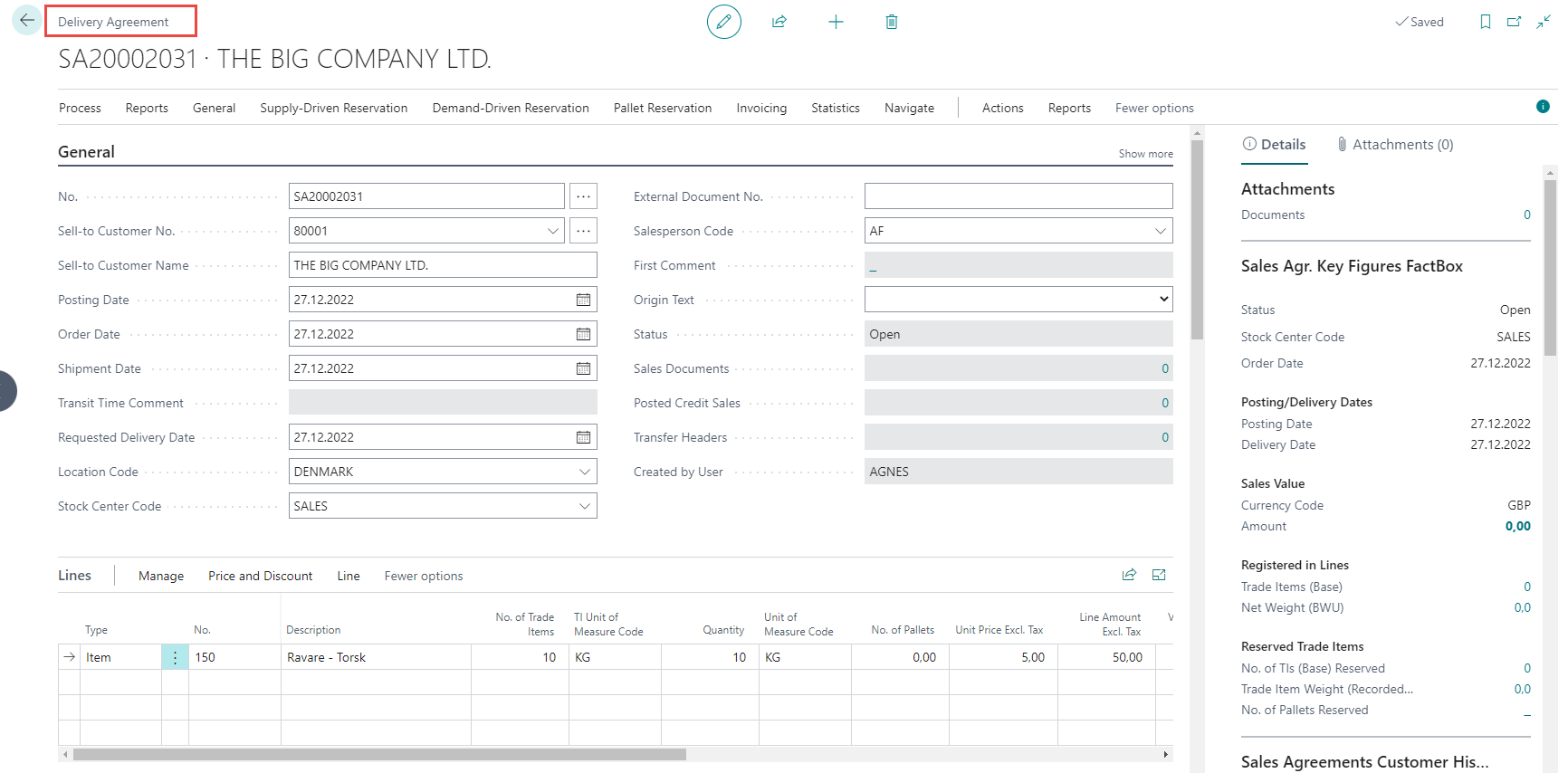The width and height of the screenshot is (1568, 773).
Task: Click Fewer options in Lines section
Action: pyautogui.click(x=423, y=576)
